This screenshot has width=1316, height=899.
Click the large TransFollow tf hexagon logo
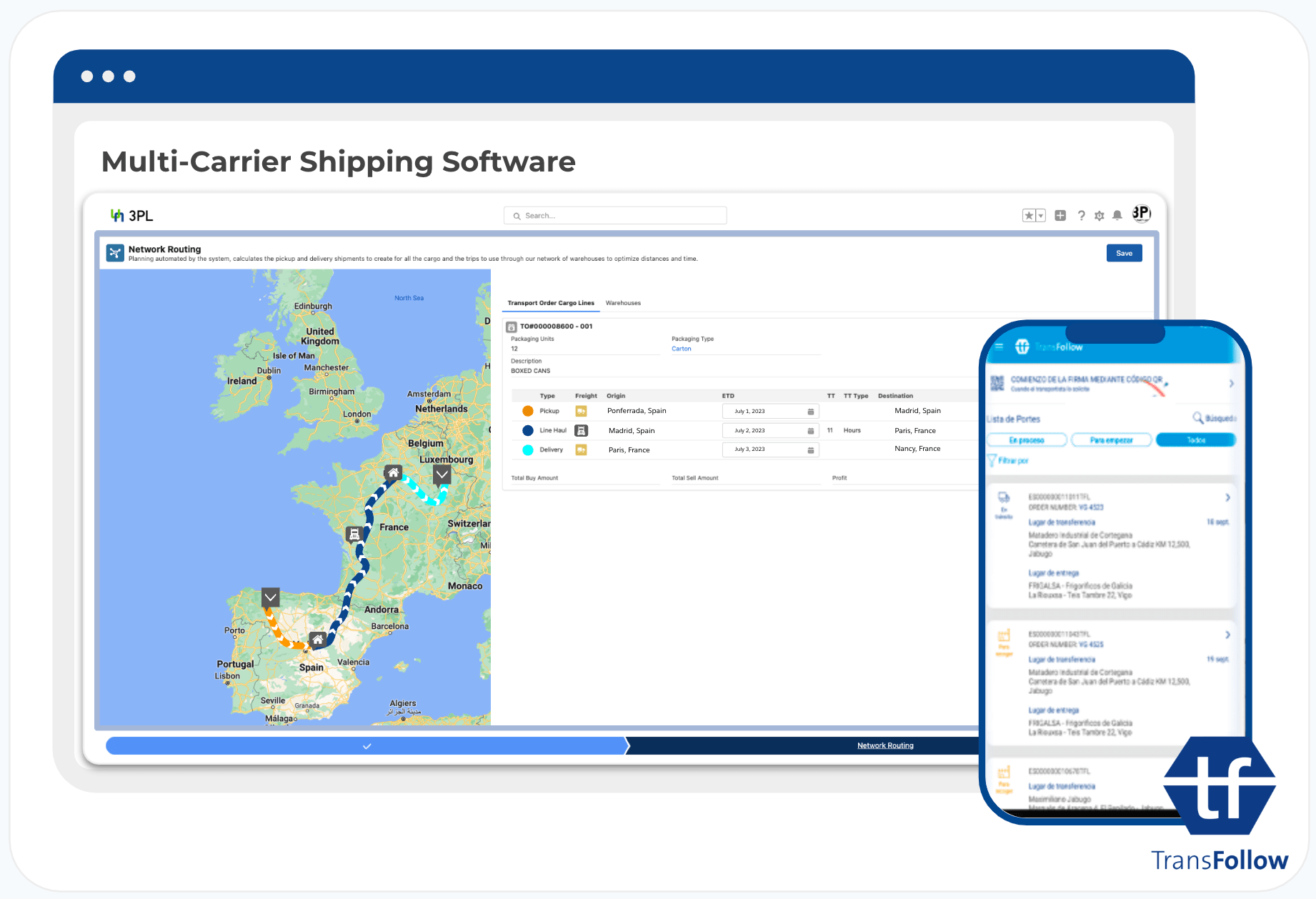click(1220, 785)
